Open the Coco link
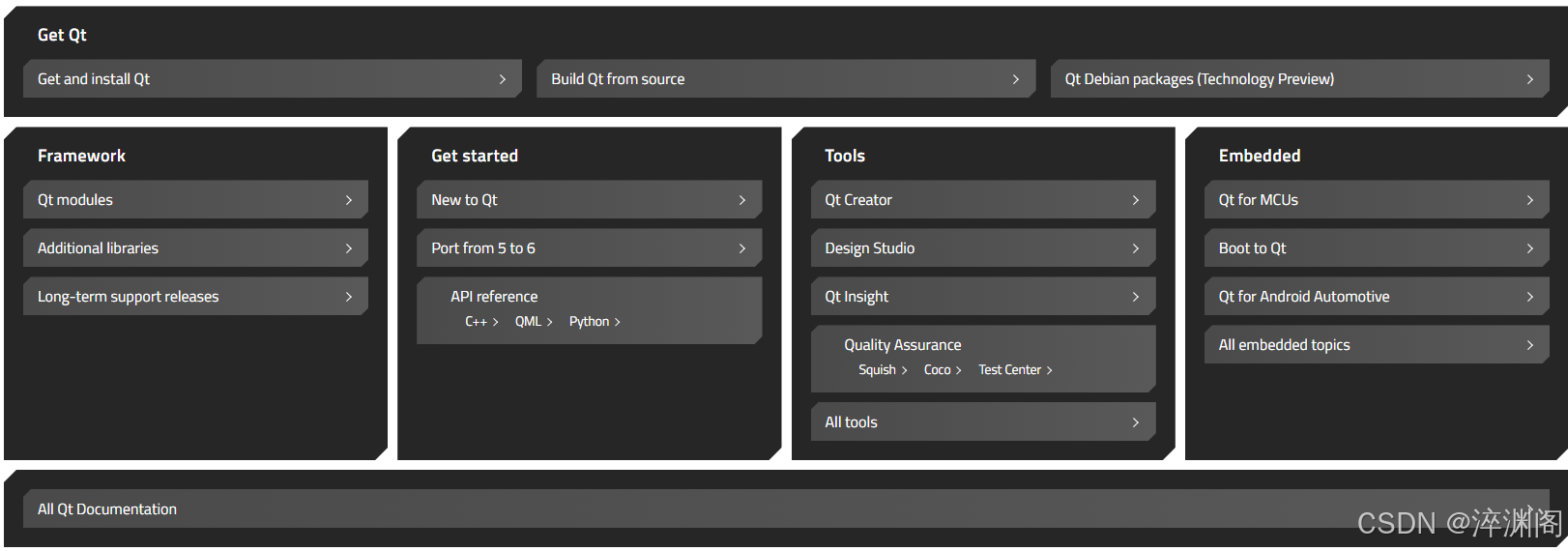The image size is (1568, 551). coord(943,370)
